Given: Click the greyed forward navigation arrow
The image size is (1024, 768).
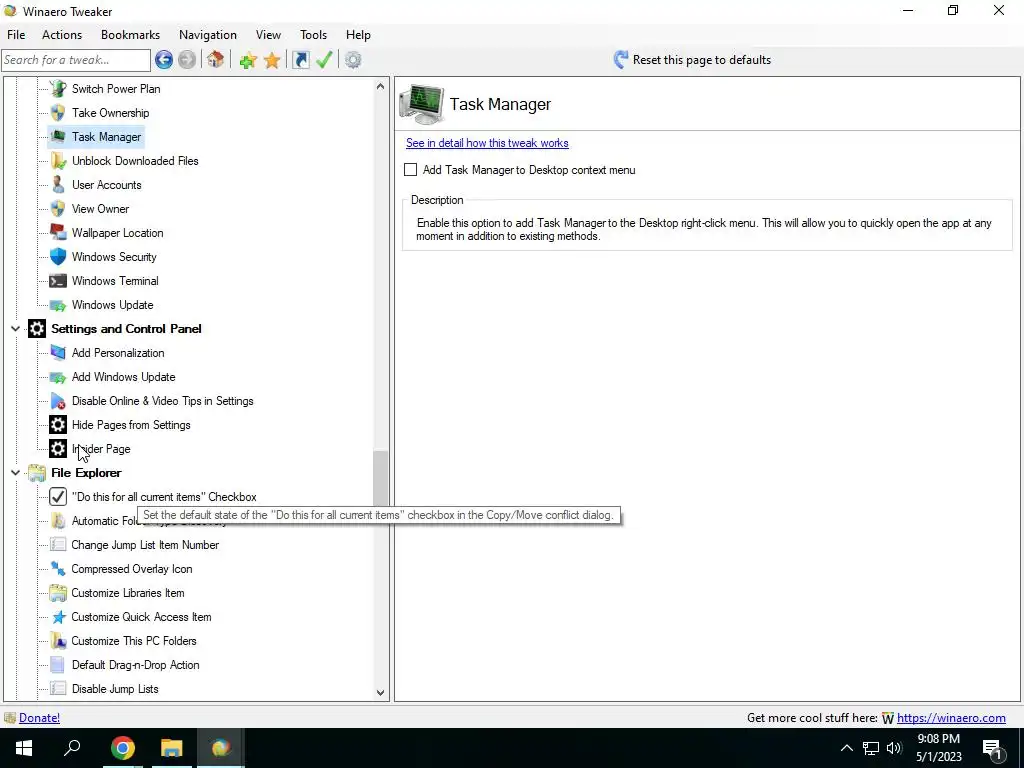Looking at the screenshot, I should (x=187, y=60).
